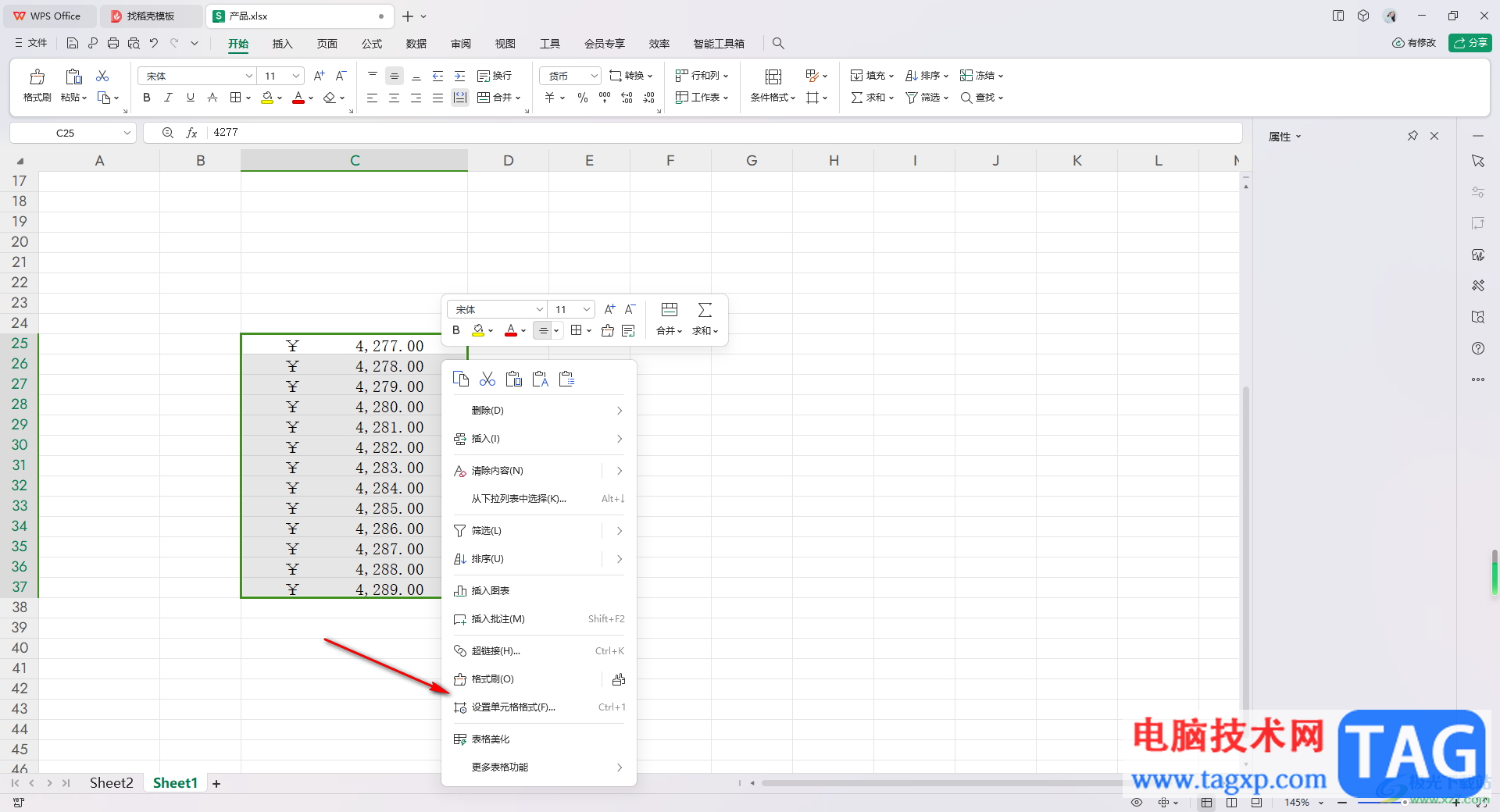Open mini toolbar font size dropdown
This screenshot has height=812, width=1500.
click(587, 310)
